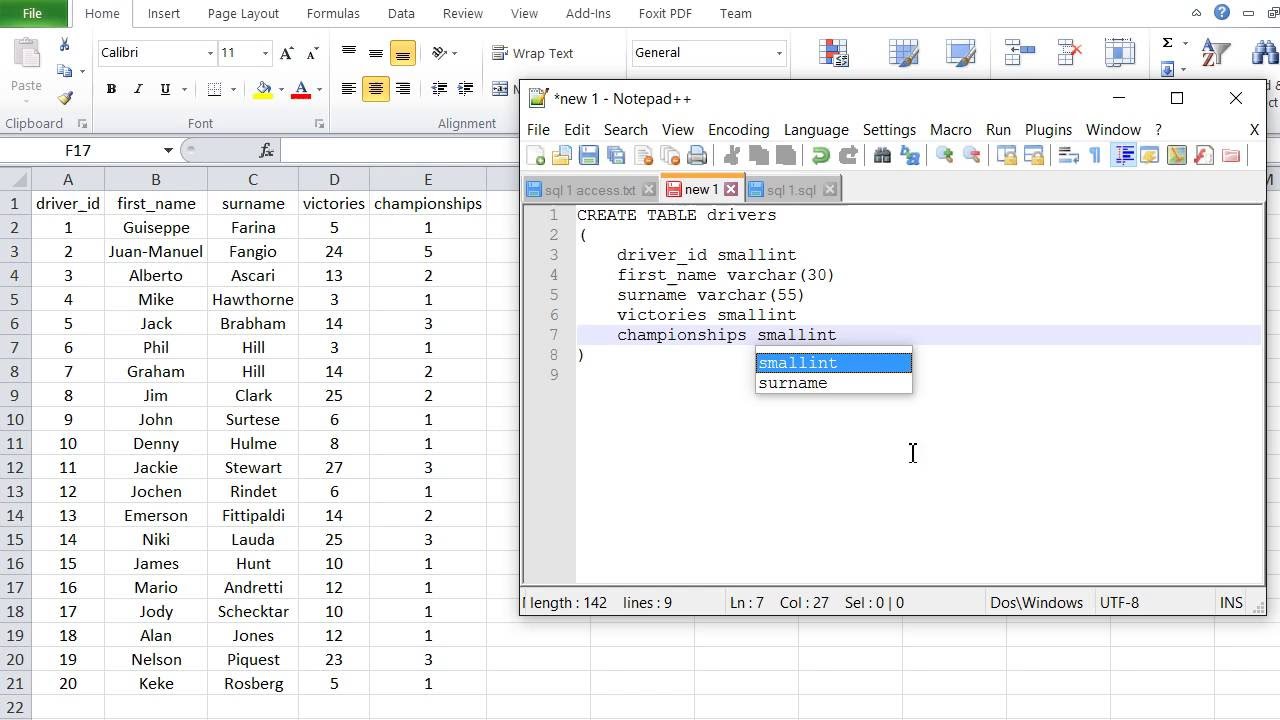
Task: Click the Excel Copy icon
Action: [65, 71]
